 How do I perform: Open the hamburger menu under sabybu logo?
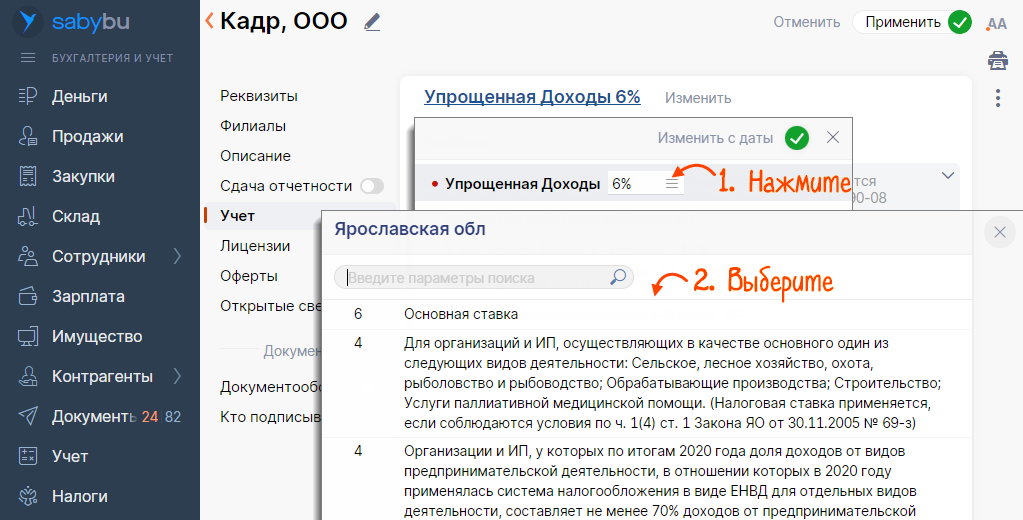click(x=28, y=58)
